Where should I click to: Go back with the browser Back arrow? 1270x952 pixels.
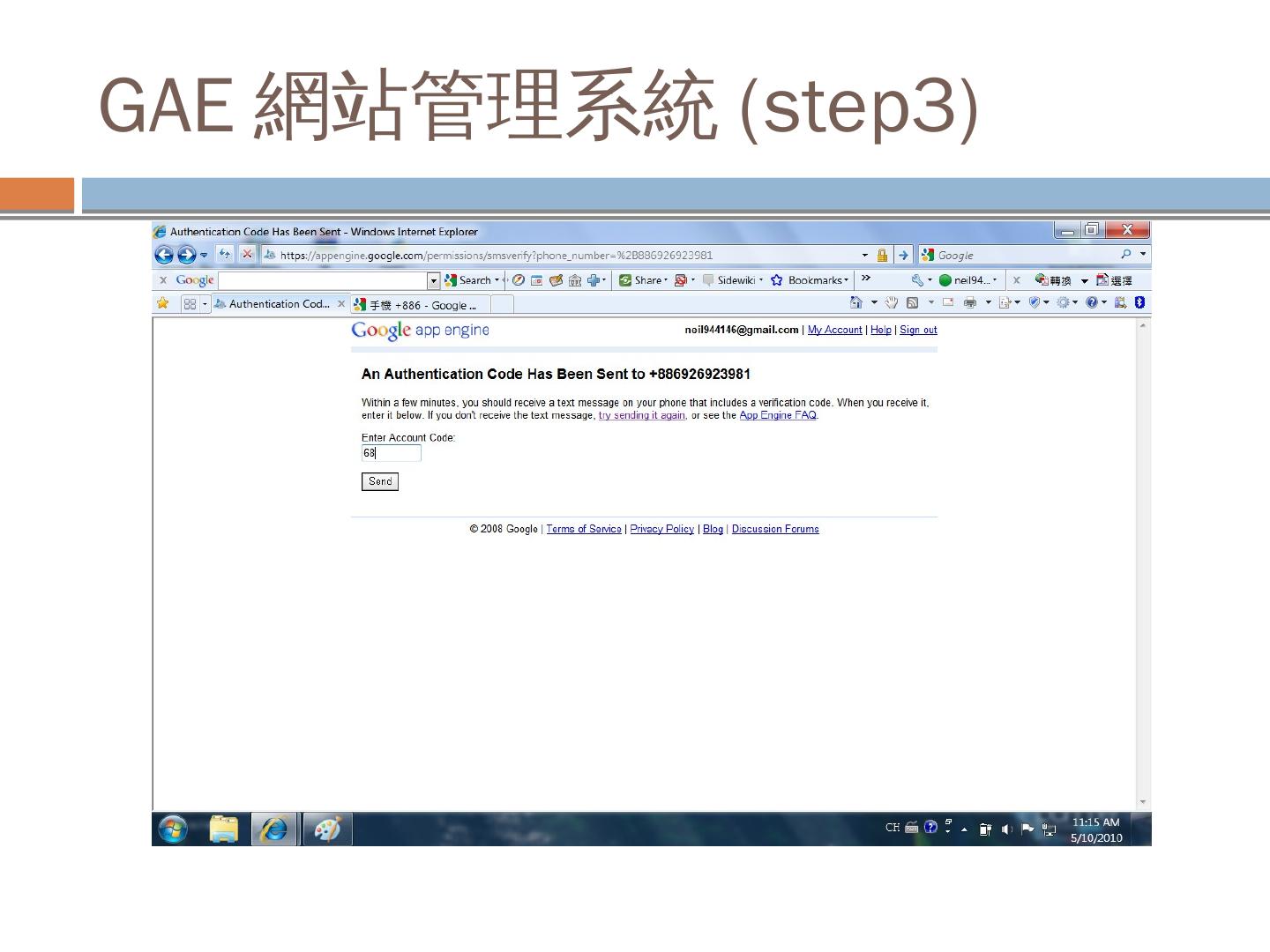coord(164,256)
